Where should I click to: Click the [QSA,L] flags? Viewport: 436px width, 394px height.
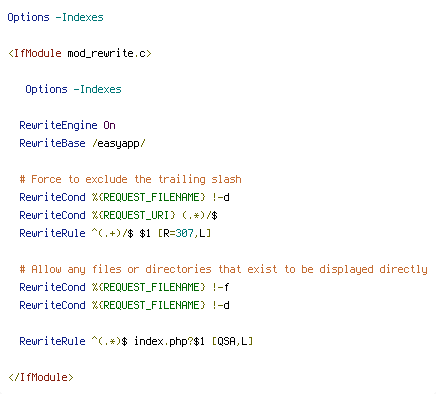click(x=232, y=341)
